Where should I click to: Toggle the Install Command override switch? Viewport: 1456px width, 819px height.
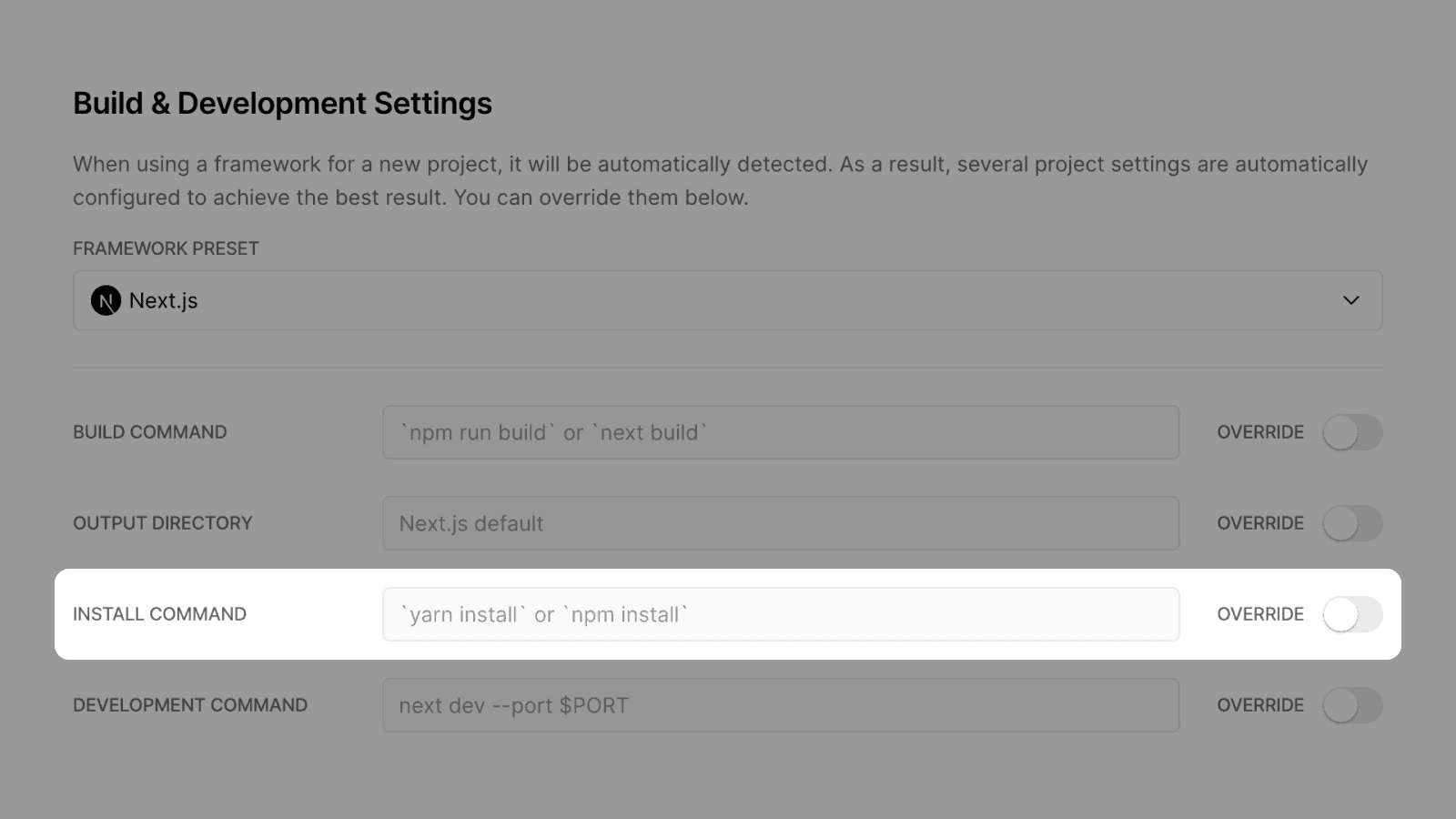coord(1352,614)
